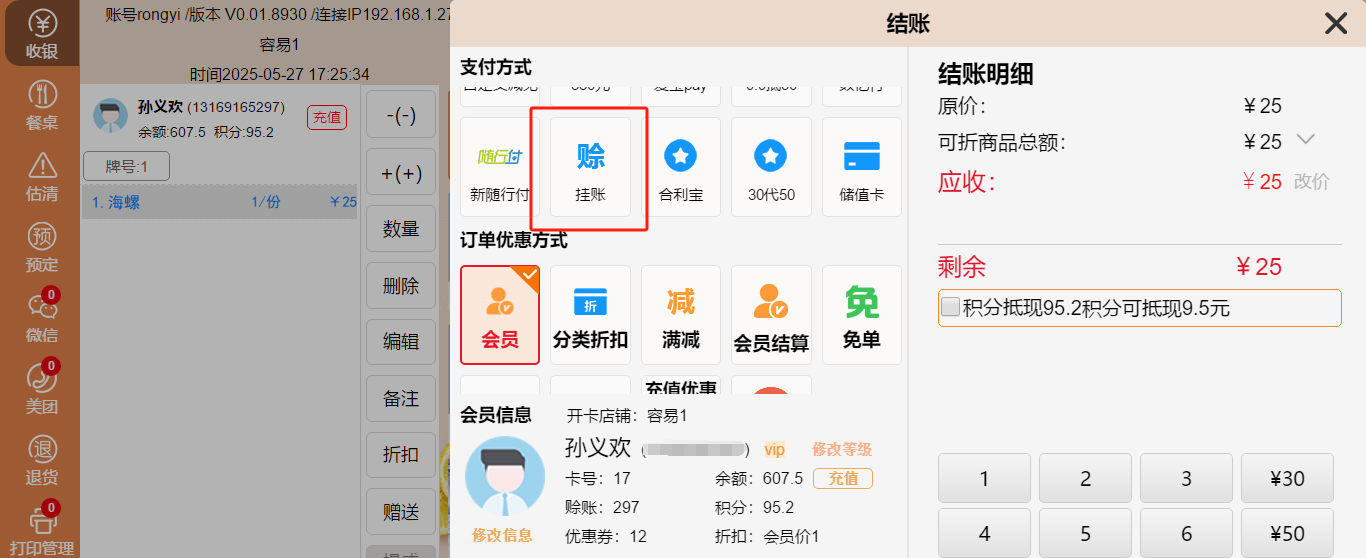1366x558 pixels.
Task: Select the 海螺 order line item
Action: click(x=218, y=202)
